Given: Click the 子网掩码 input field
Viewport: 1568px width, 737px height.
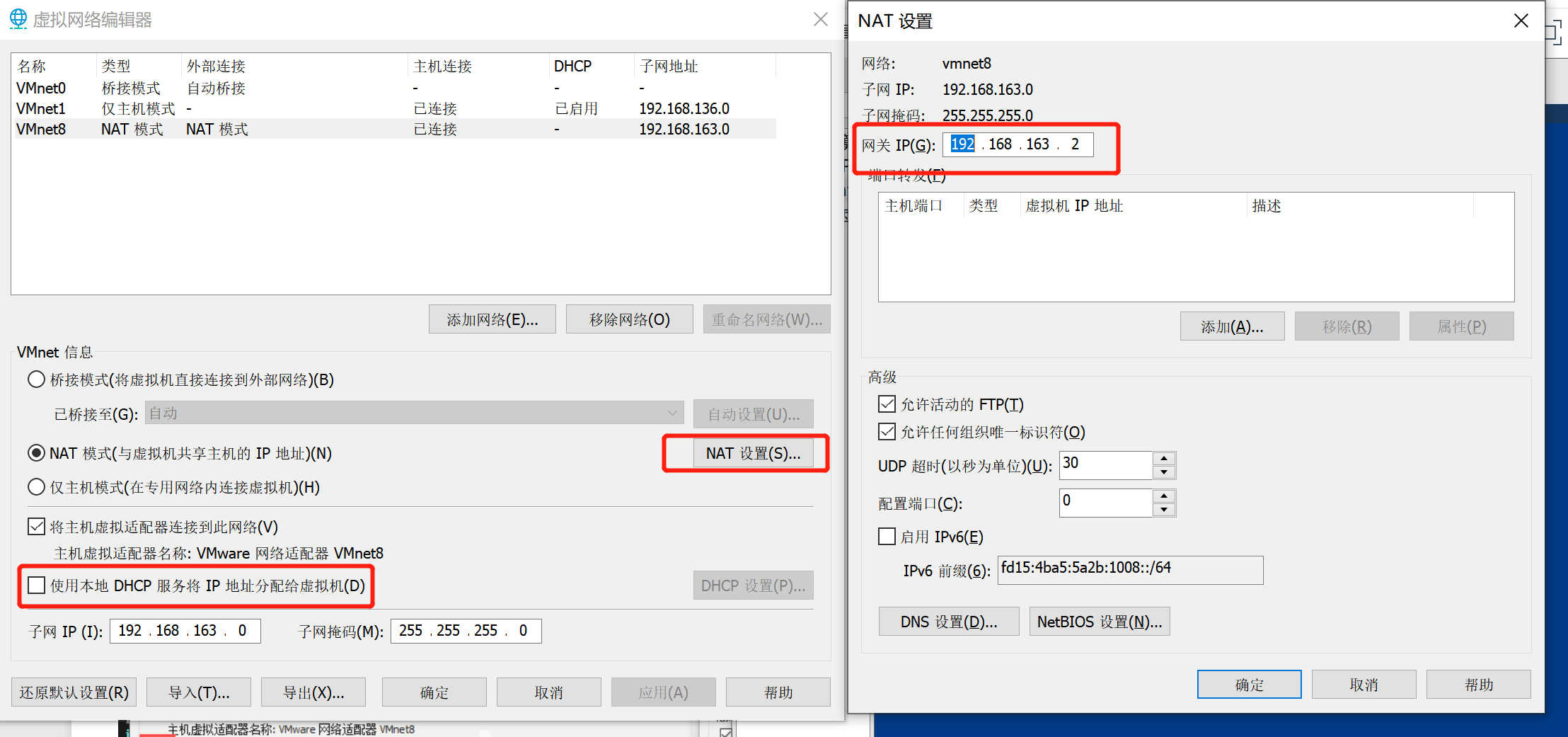Looking at the screenshot, I should tap(466, 631).
